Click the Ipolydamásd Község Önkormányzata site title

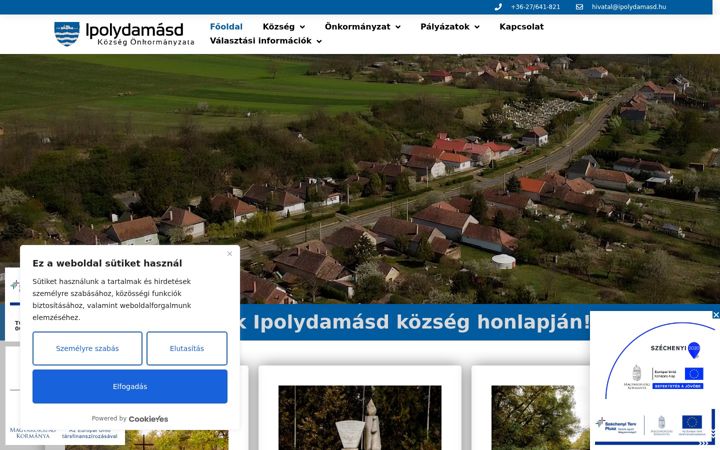click(140, 34)
